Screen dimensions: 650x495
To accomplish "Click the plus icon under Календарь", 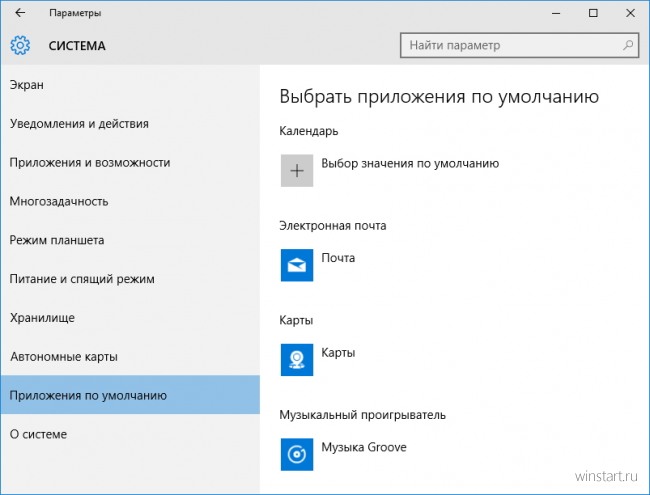I will (x=297, y=170).
